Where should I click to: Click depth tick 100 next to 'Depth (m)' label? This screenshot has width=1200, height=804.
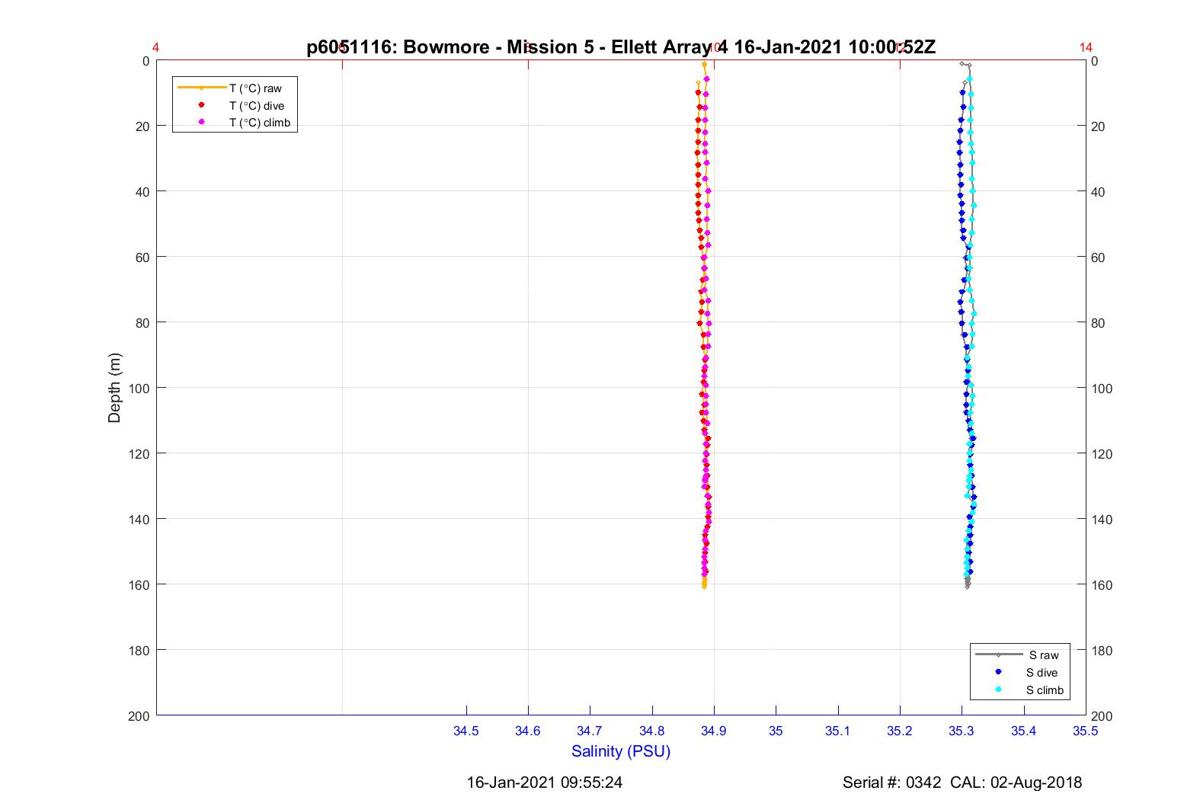pos(139,388)
